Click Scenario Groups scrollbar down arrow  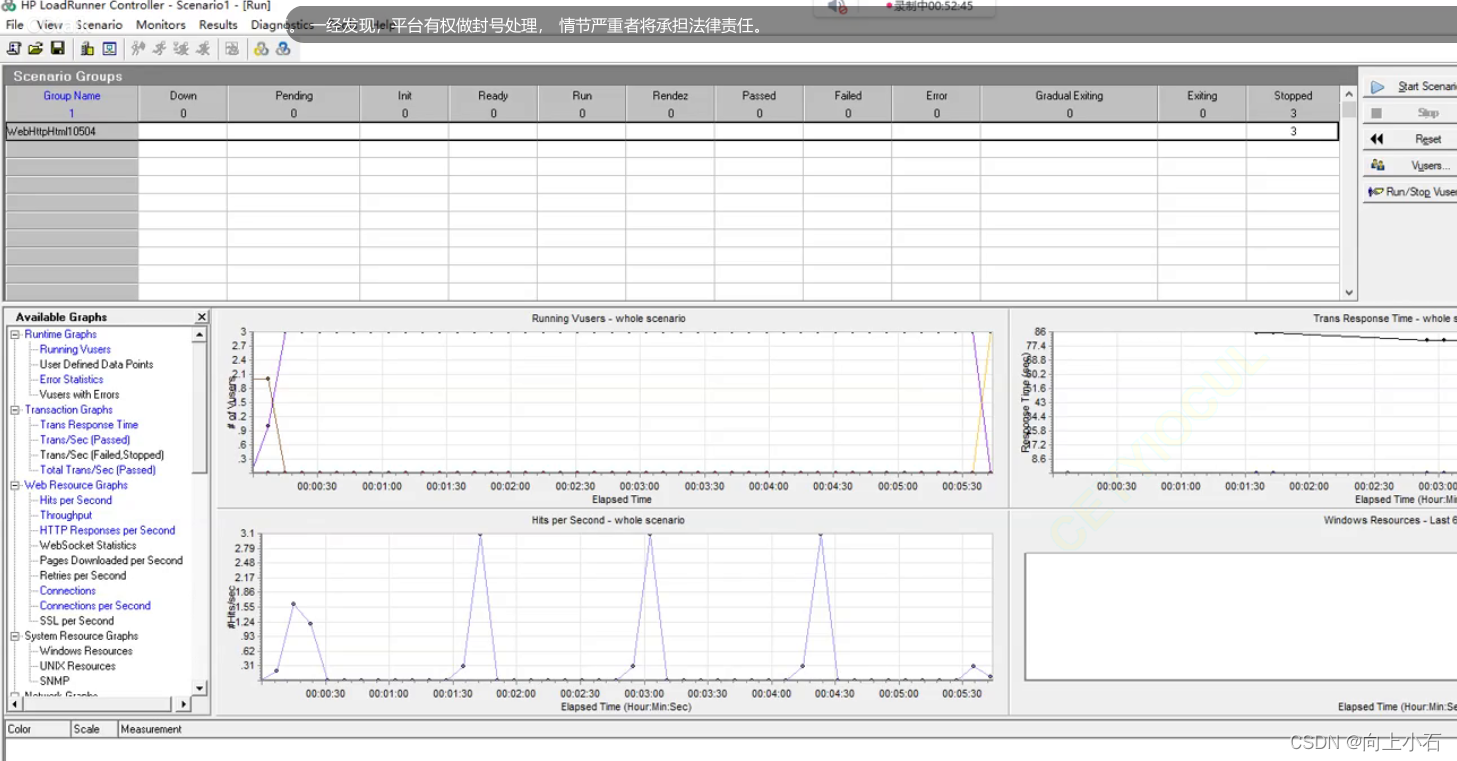click(x=1349, y=293)
